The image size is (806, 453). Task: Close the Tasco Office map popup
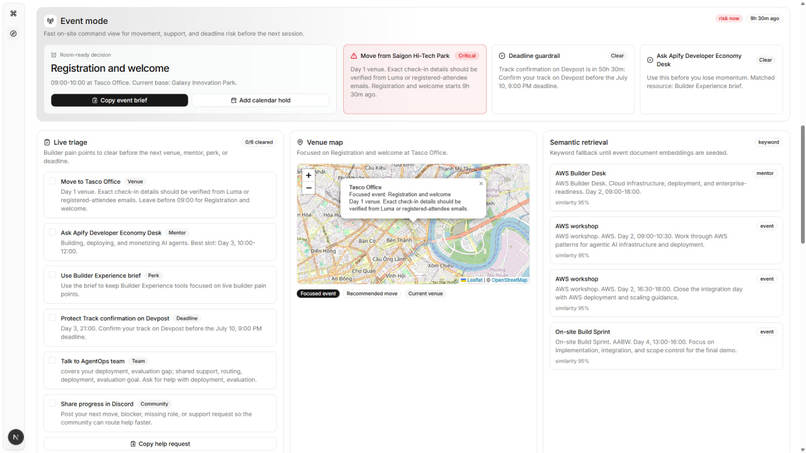(481, 183)
